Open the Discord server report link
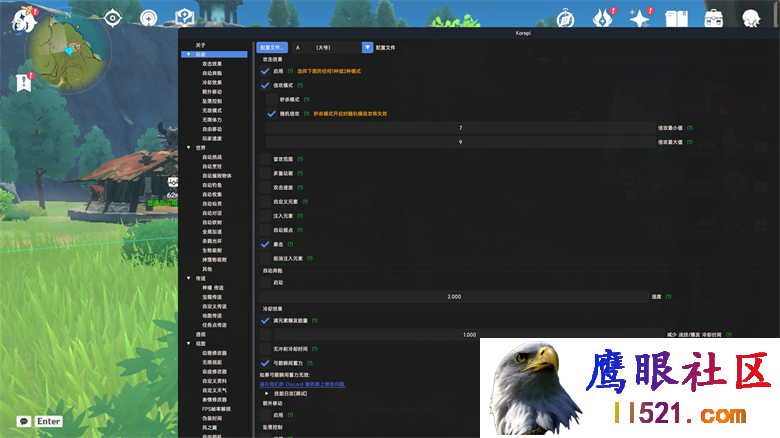780x438 pixels. tap(302, 384)
